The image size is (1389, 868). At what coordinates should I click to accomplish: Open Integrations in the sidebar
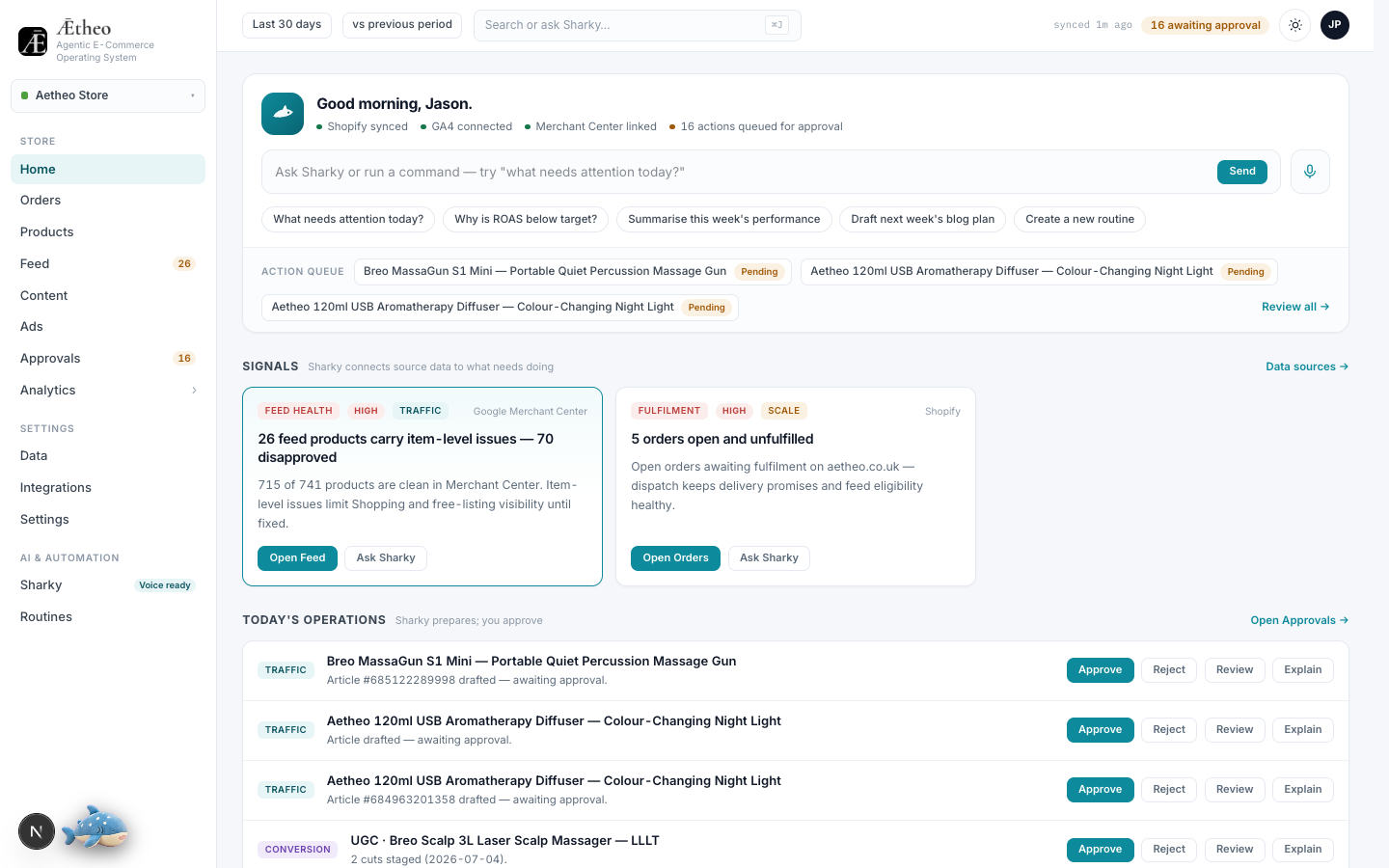[108, 488]
